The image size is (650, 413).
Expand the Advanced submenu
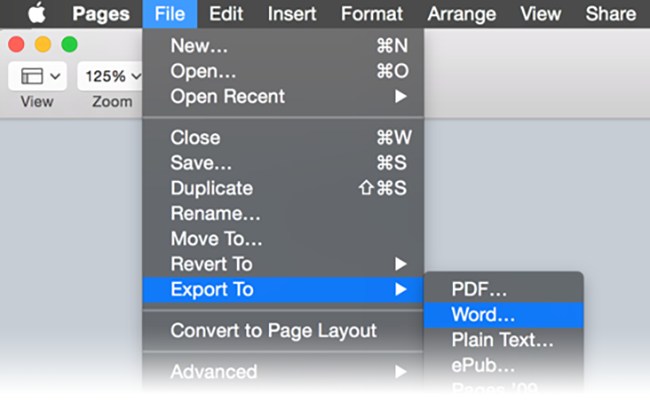click(283, 372)
